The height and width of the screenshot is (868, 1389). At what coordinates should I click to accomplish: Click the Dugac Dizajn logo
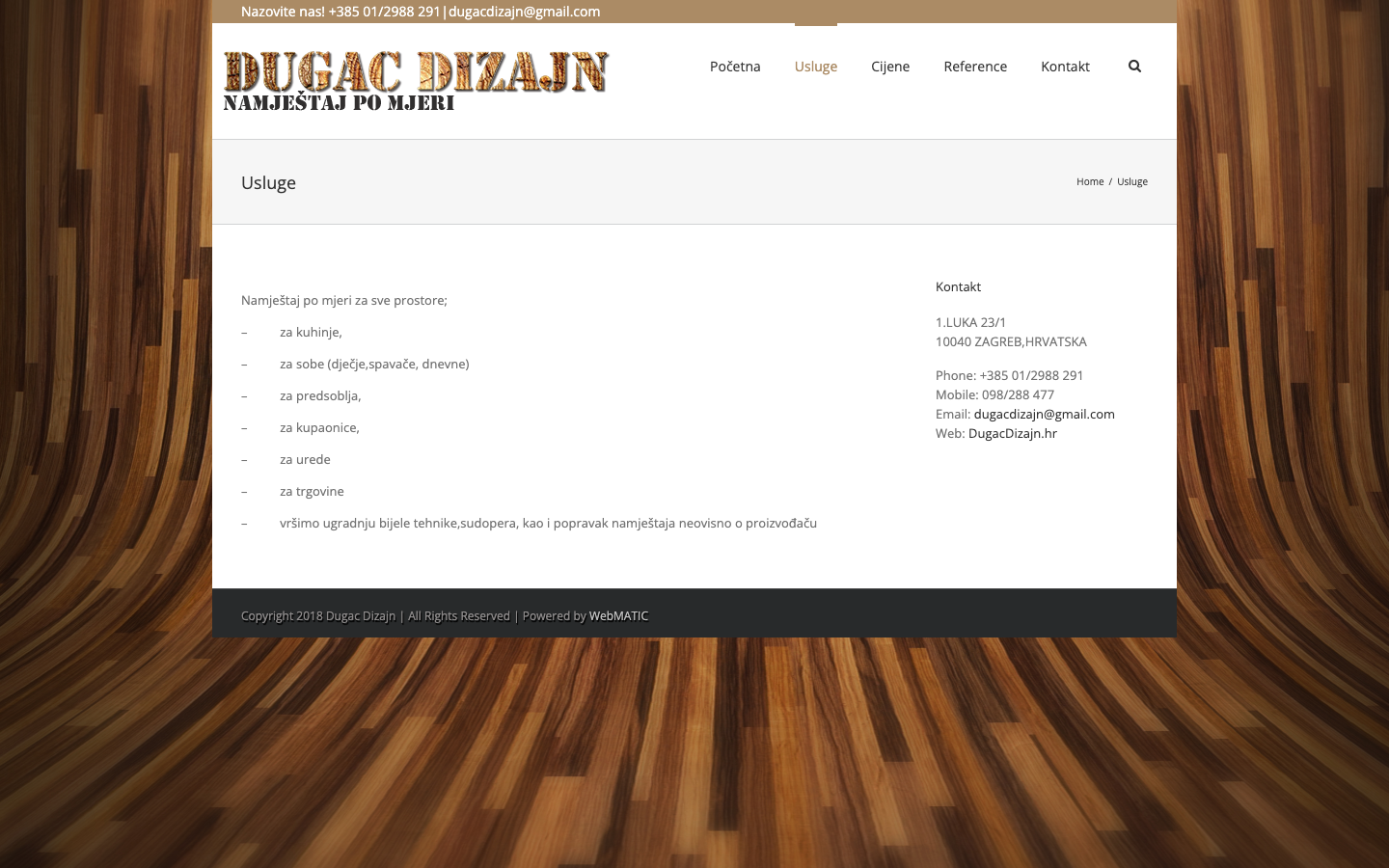coord(416,82)
